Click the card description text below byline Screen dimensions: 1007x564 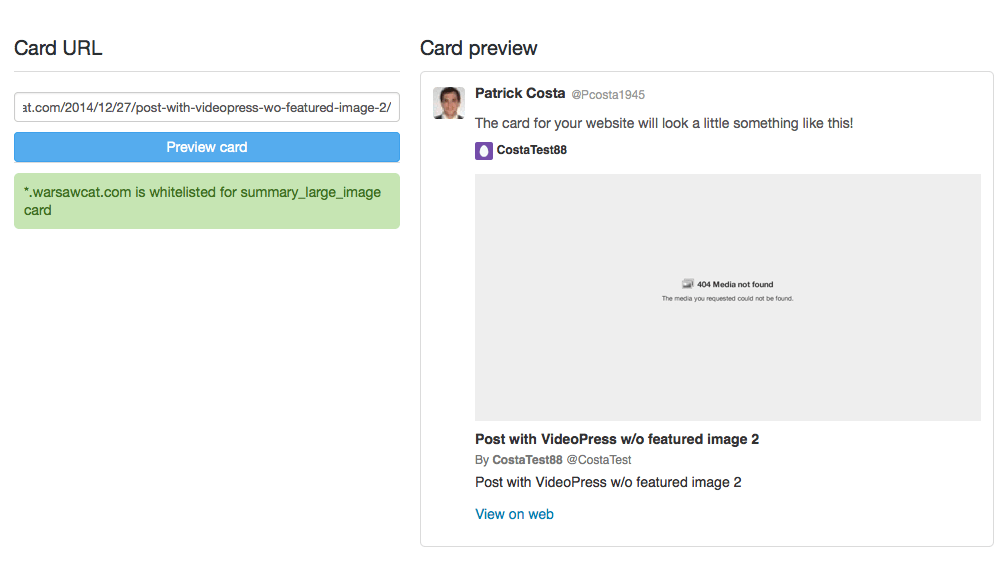coord(608,482)
